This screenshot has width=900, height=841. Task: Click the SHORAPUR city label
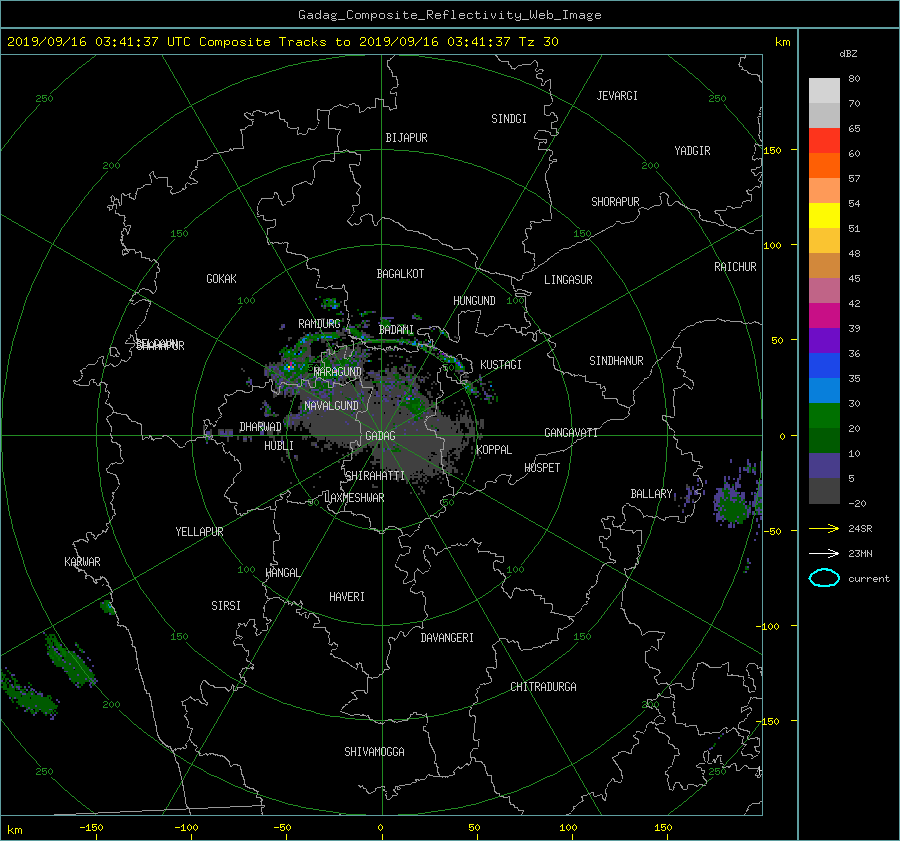[x=615, y=202]
